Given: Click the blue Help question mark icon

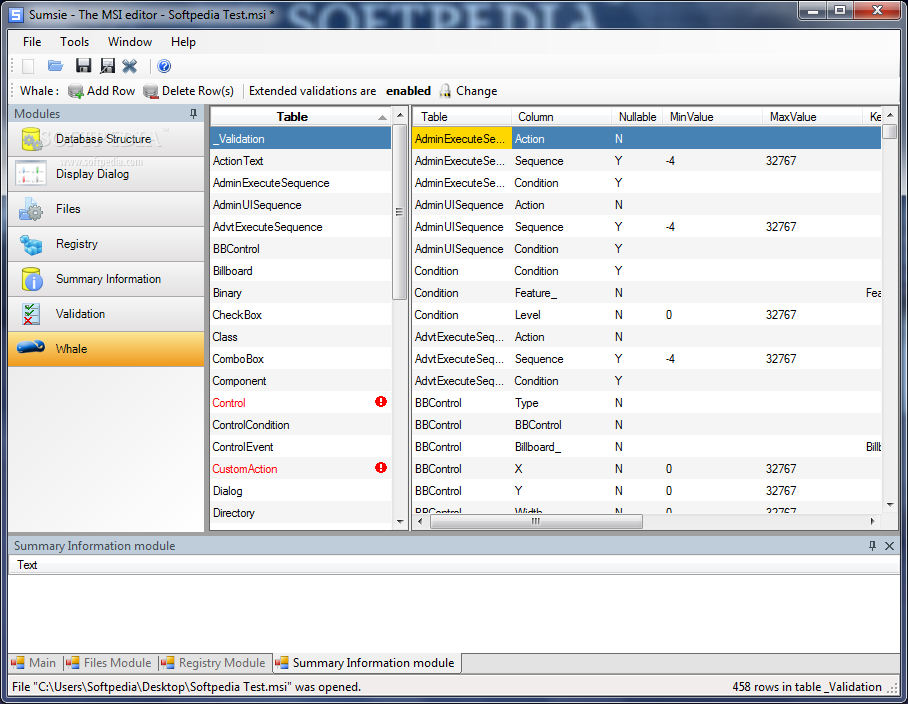Looking at the screenshot, I should point(164,66).
